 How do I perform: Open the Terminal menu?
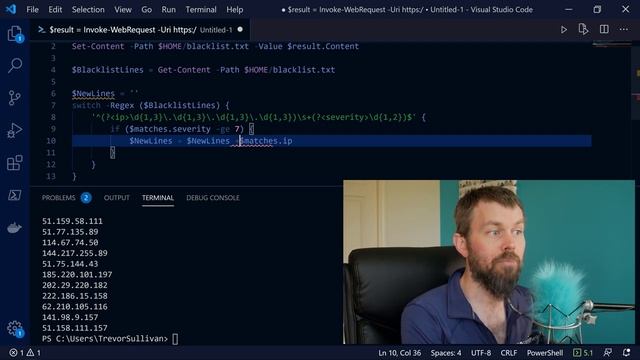pyautogui.click(x=201, y=9)
